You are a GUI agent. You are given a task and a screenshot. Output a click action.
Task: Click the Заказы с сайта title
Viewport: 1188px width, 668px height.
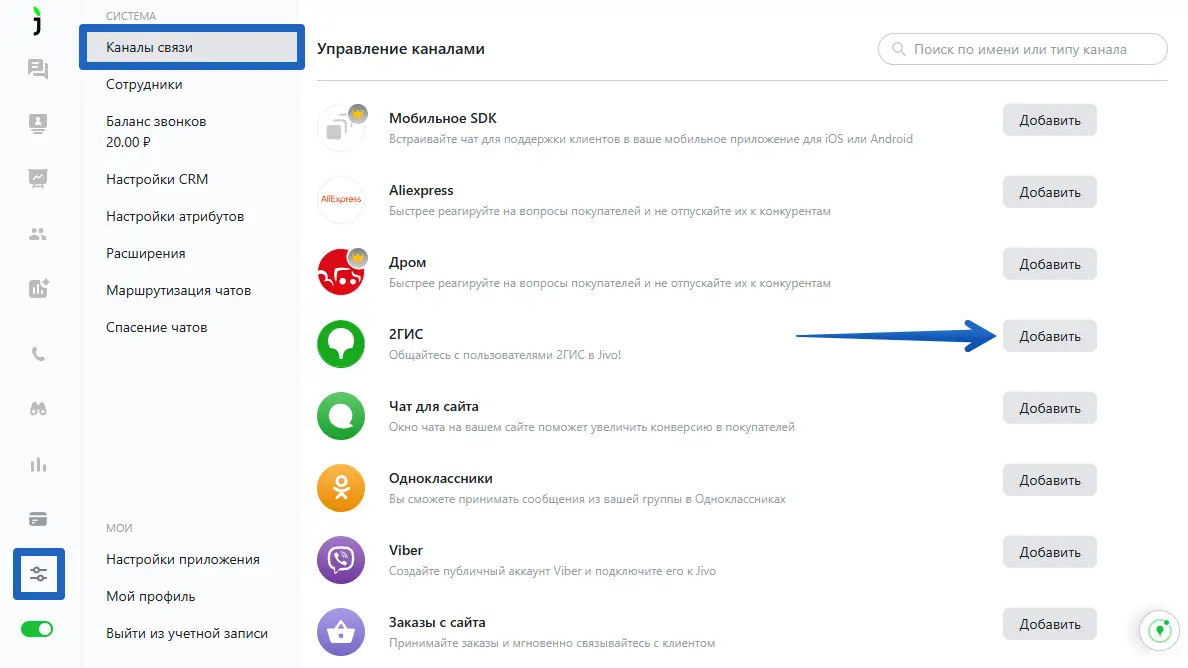coord(436,622)
